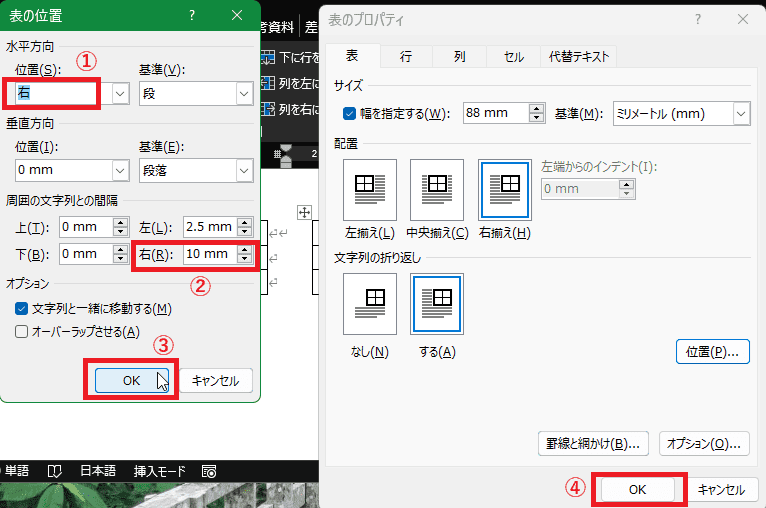Click the 88 mm width input field
766x508 pixels.
496,114
